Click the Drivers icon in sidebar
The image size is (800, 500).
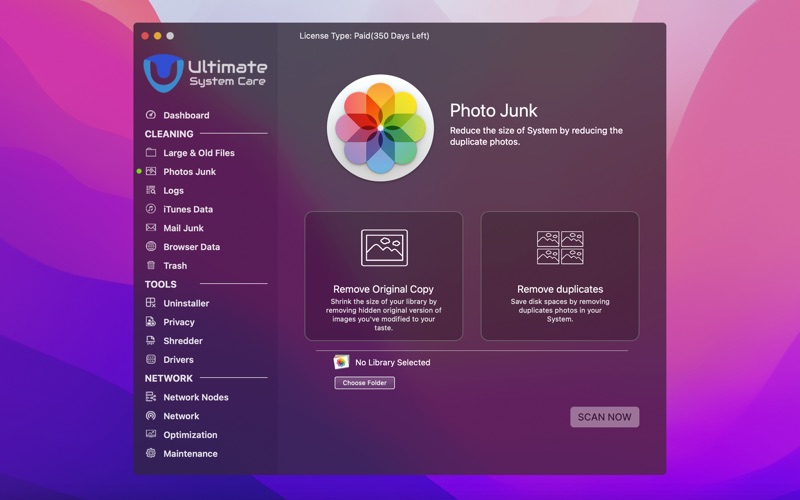[151, 359]
